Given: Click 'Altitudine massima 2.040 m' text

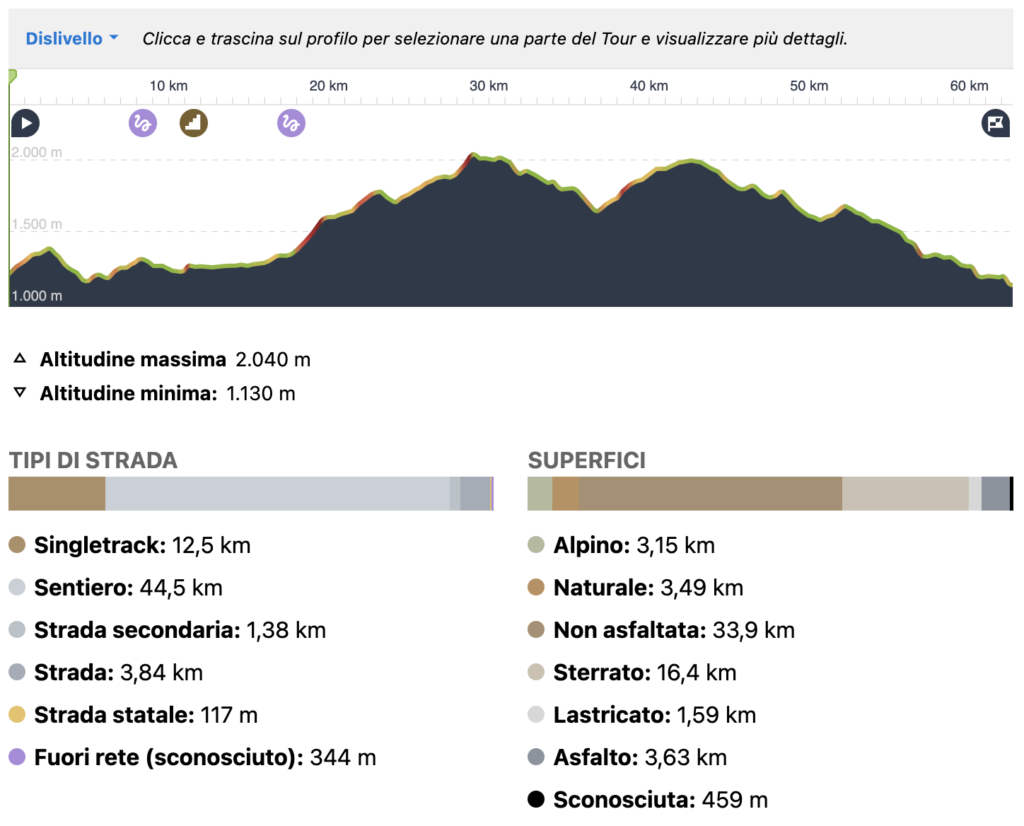Looking at the screenshot, I should coord(175,359).
